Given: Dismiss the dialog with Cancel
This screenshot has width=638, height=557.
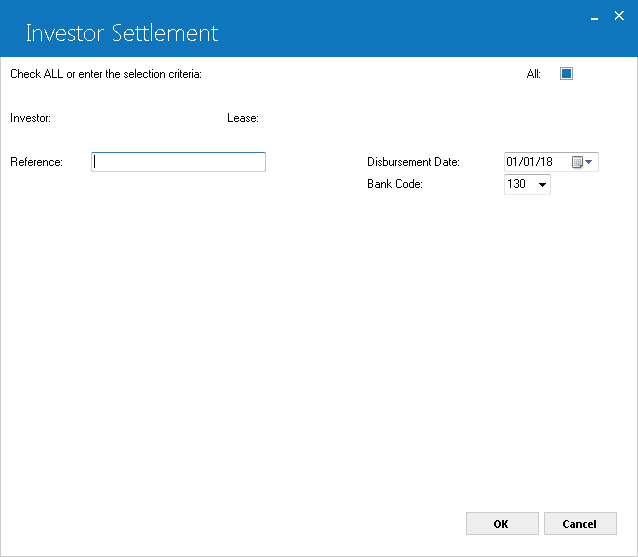Looking at the screenshot, I should click(x=580, y=524).
